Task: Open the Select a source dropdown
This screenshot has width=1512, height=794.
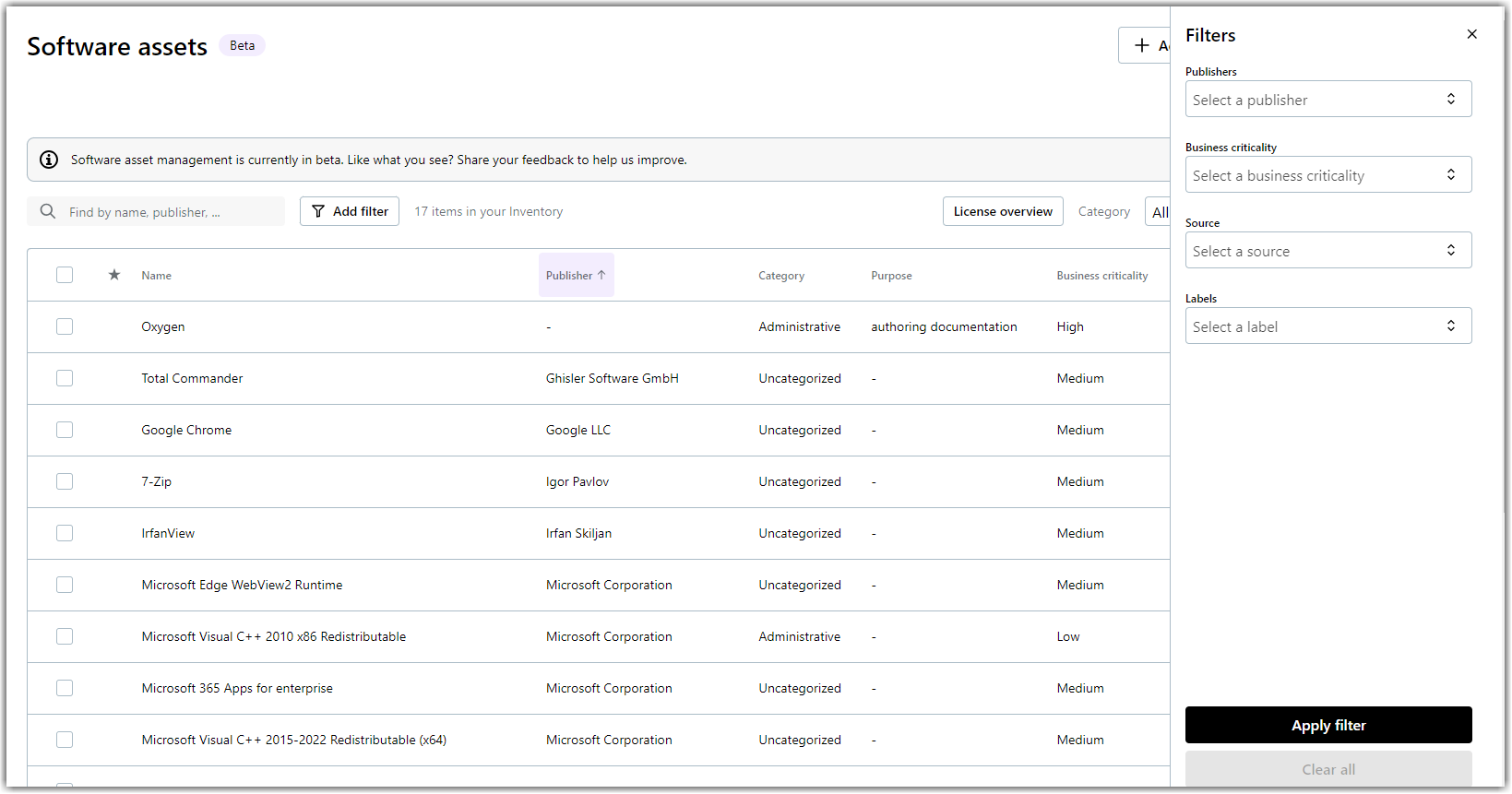Action: [1328, 250]
